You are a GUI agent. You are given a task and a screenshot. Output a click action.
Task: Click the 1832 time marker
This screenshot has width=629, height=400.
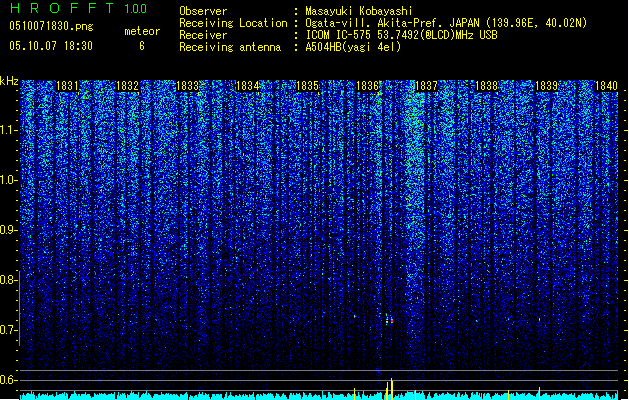[x=127, y=86]
